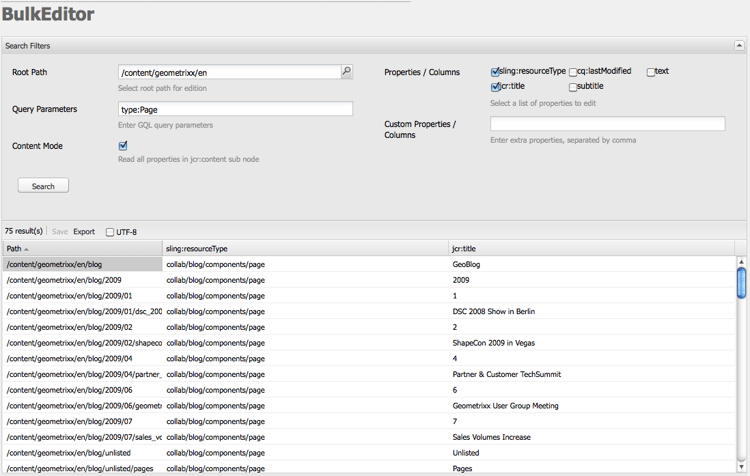
Task: Sort by the jcr:title column header
Action: click(x=591, y=248)
